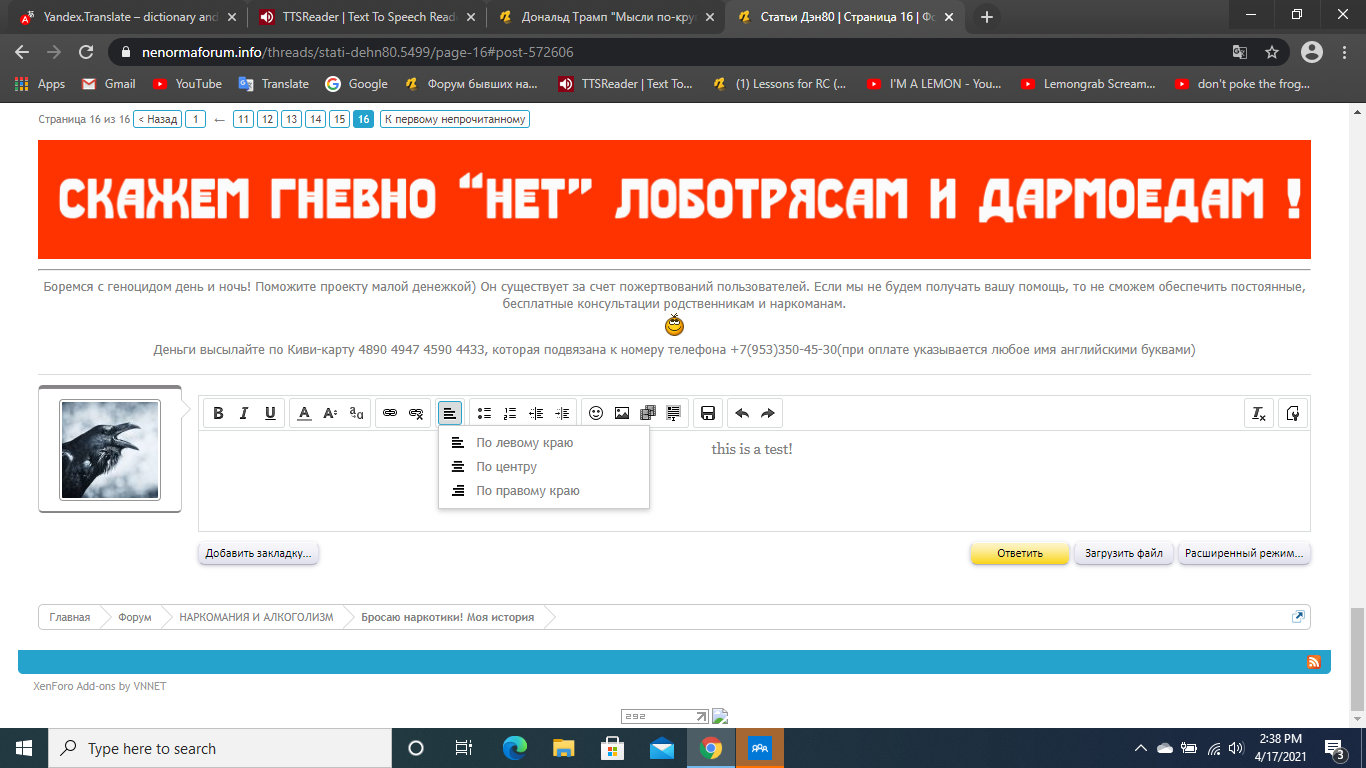Open the text color picker
The width and height of the screenshot is (1366, 768).
[x=304, y=413]
